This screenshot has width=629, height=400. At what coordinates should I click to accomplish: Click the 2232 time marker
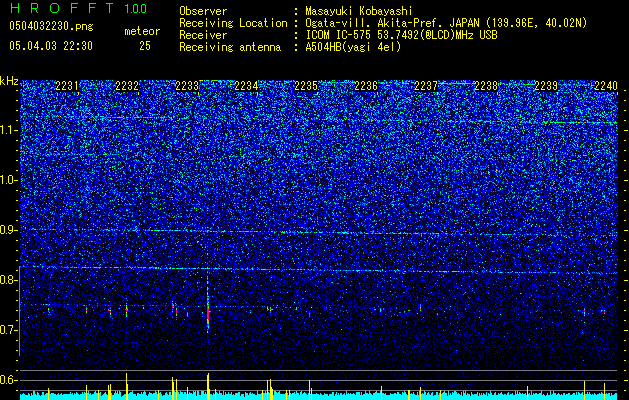127,86
